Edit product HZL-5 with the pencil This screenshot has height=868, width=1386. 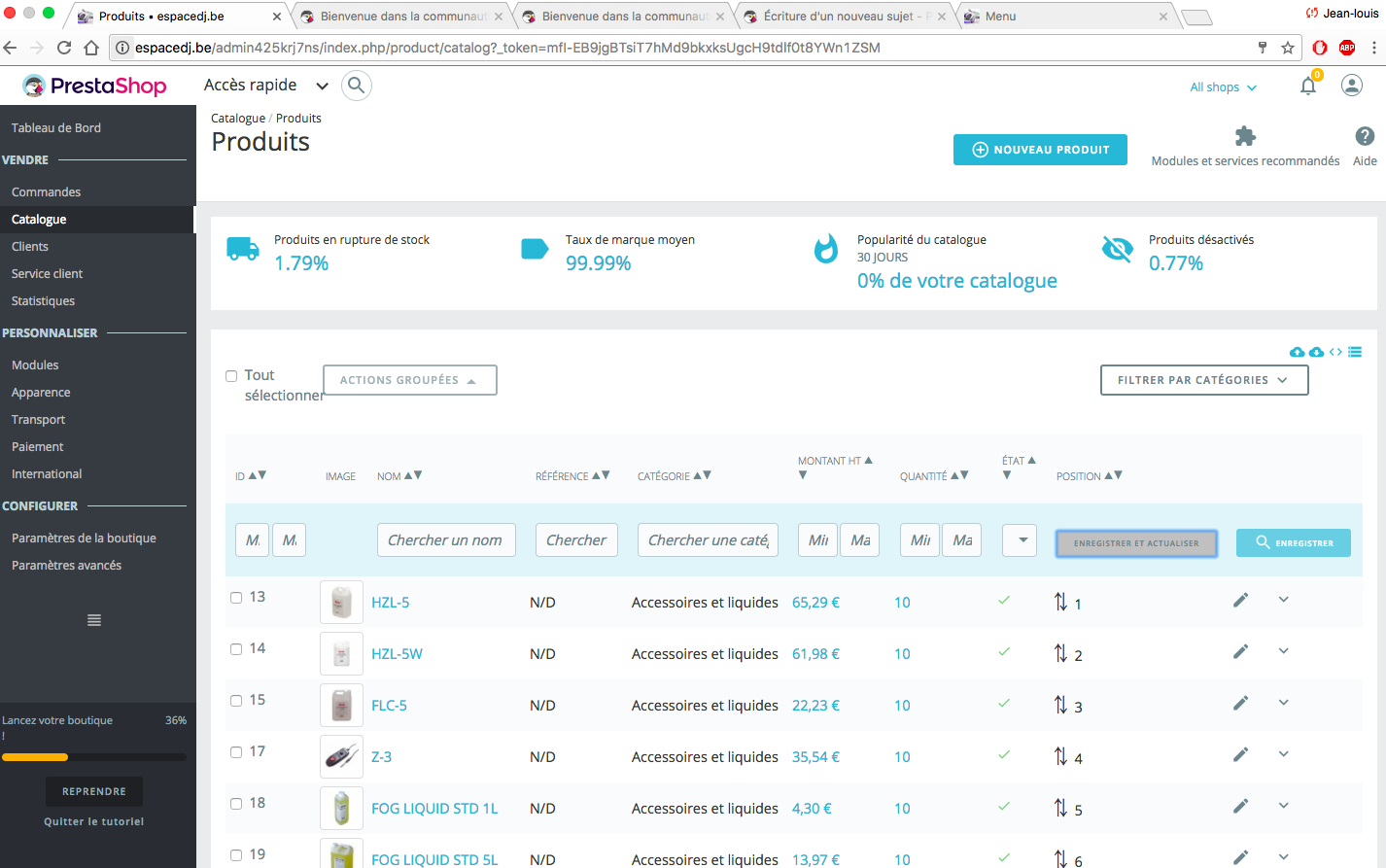pyautogui.click(x=1240, y=601)
